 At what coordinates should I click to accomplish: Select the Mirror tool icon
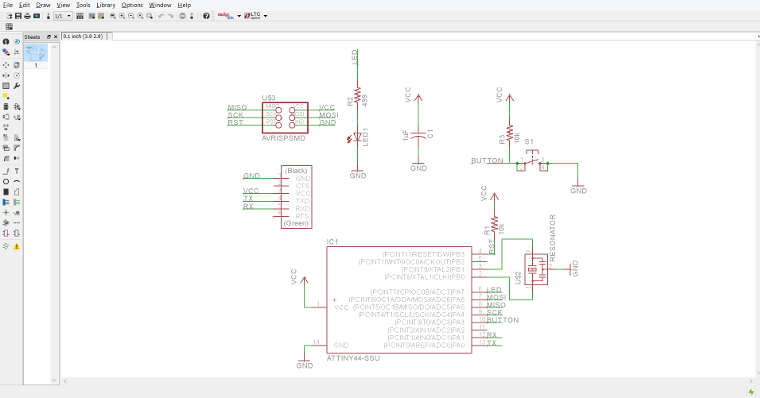point(6,76)
